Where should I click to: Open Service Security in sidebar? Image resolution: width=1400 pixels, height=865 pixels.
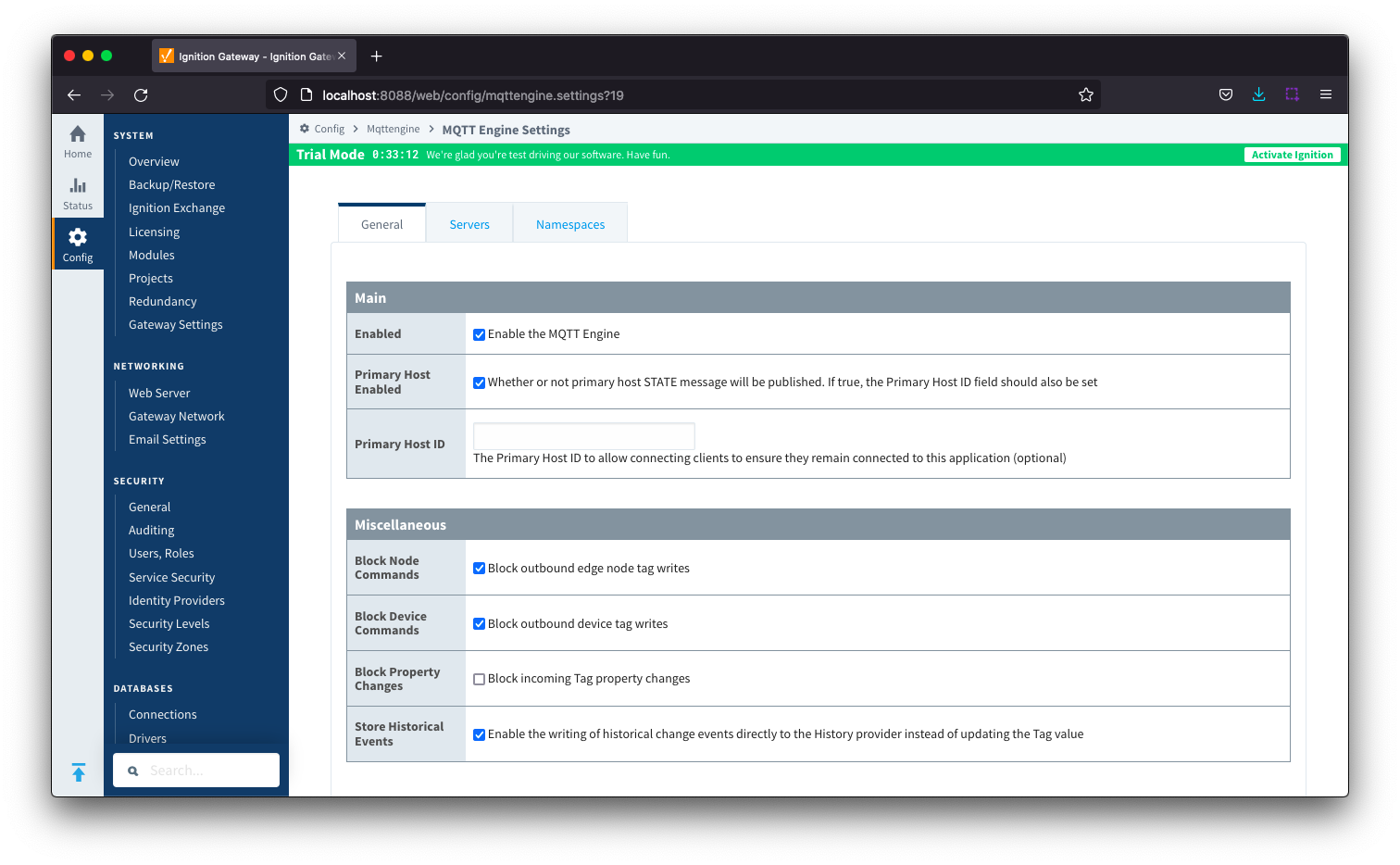(x=171, y=577)
